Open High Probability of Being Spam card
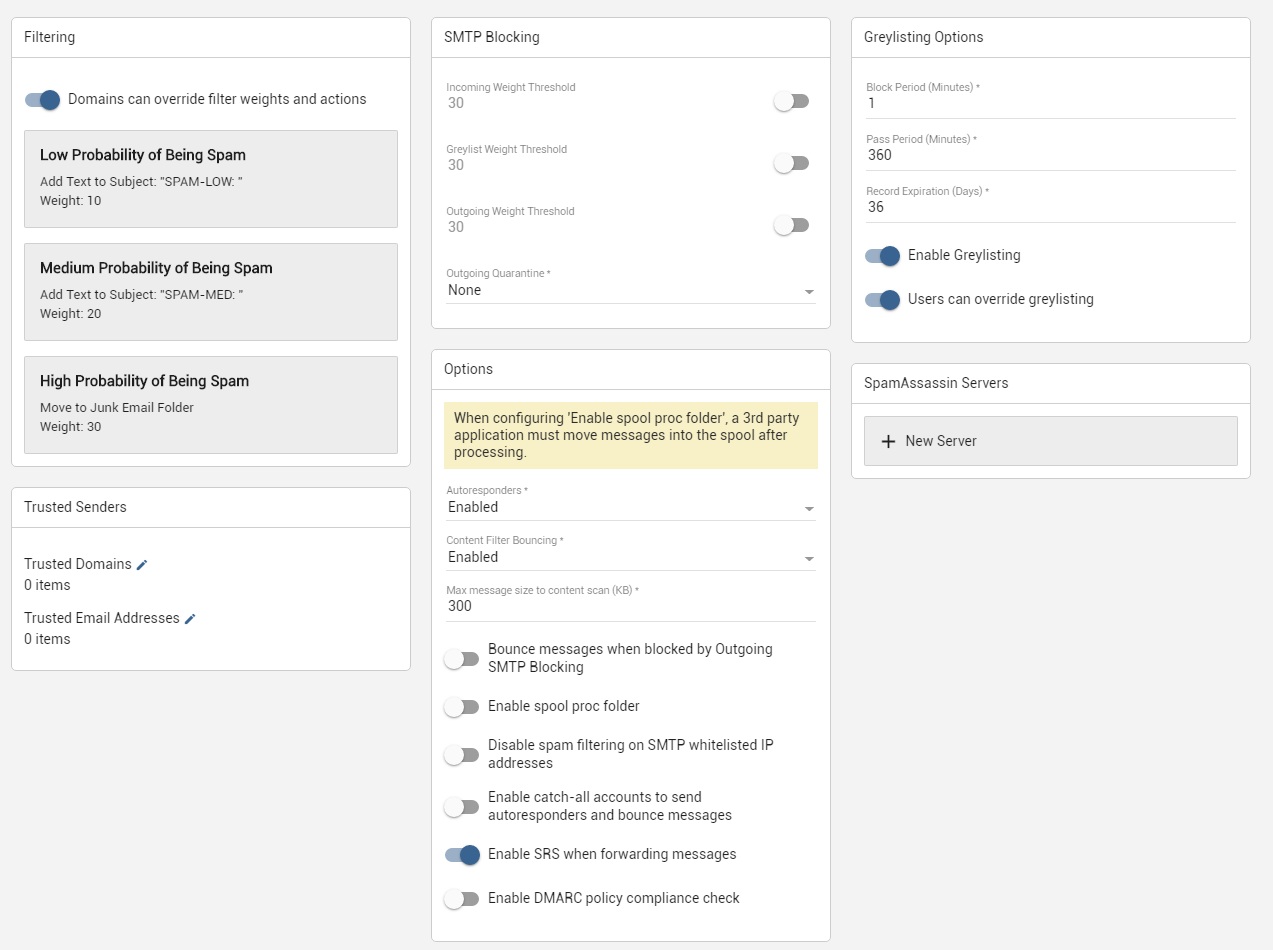The image size is (1273, 950). pyautogui.click(x=211, y=404)
